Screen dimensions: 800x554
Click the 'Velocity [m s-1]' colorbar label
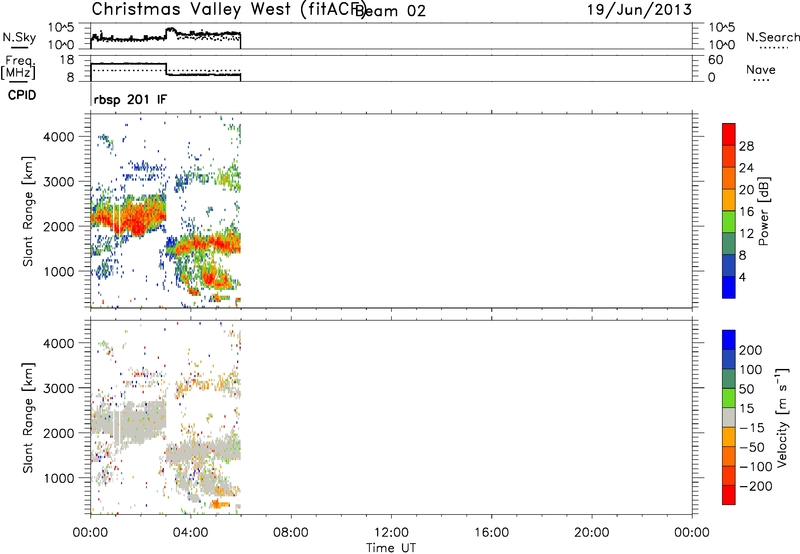[x=782, y=418]
